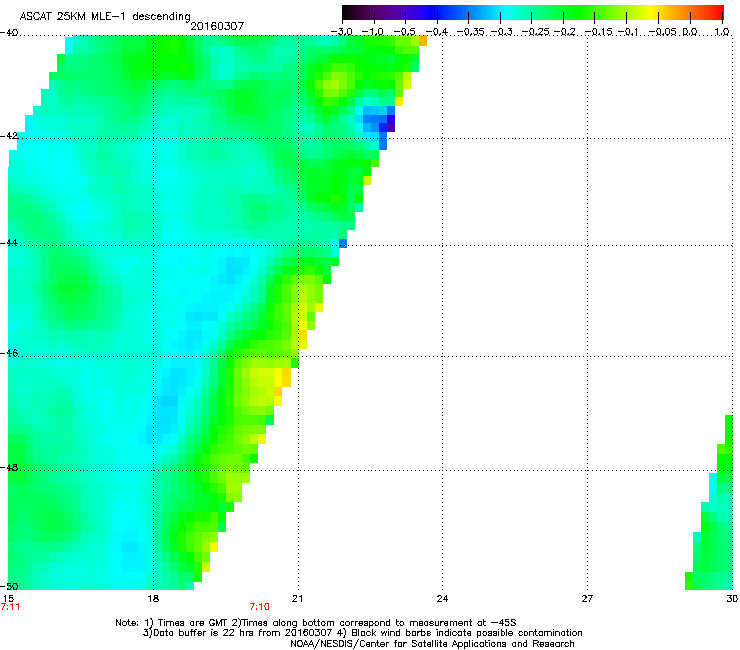Click the 'Data buffer is 22 hrs' note
Screen dimensions: 740x650
pyautogui.click(x=362, y=633)
